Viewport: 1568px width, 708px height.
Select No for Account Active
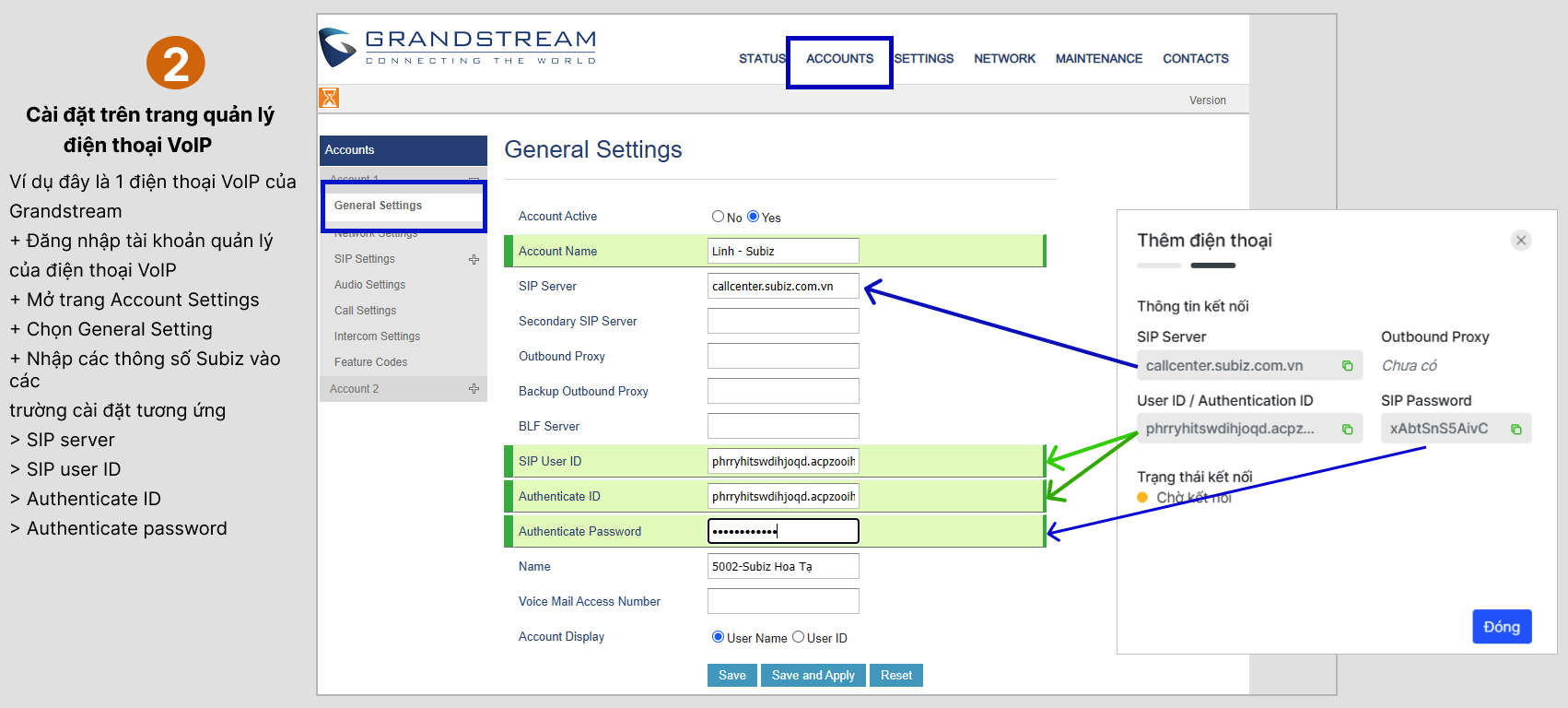click(718, 217)
